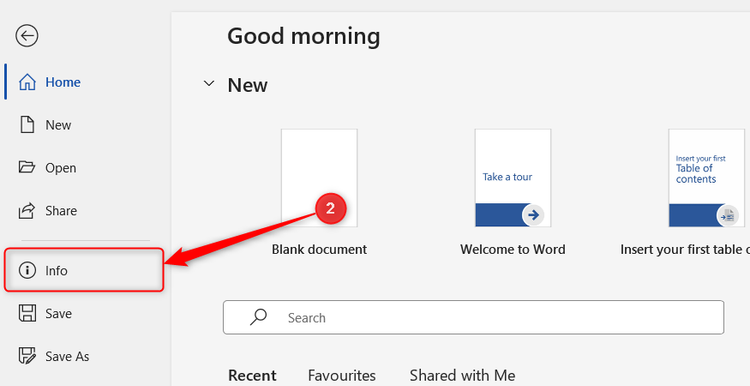Click the Share icon in sidebar
The width and height of the screenshot is (750, 386).
27,210
